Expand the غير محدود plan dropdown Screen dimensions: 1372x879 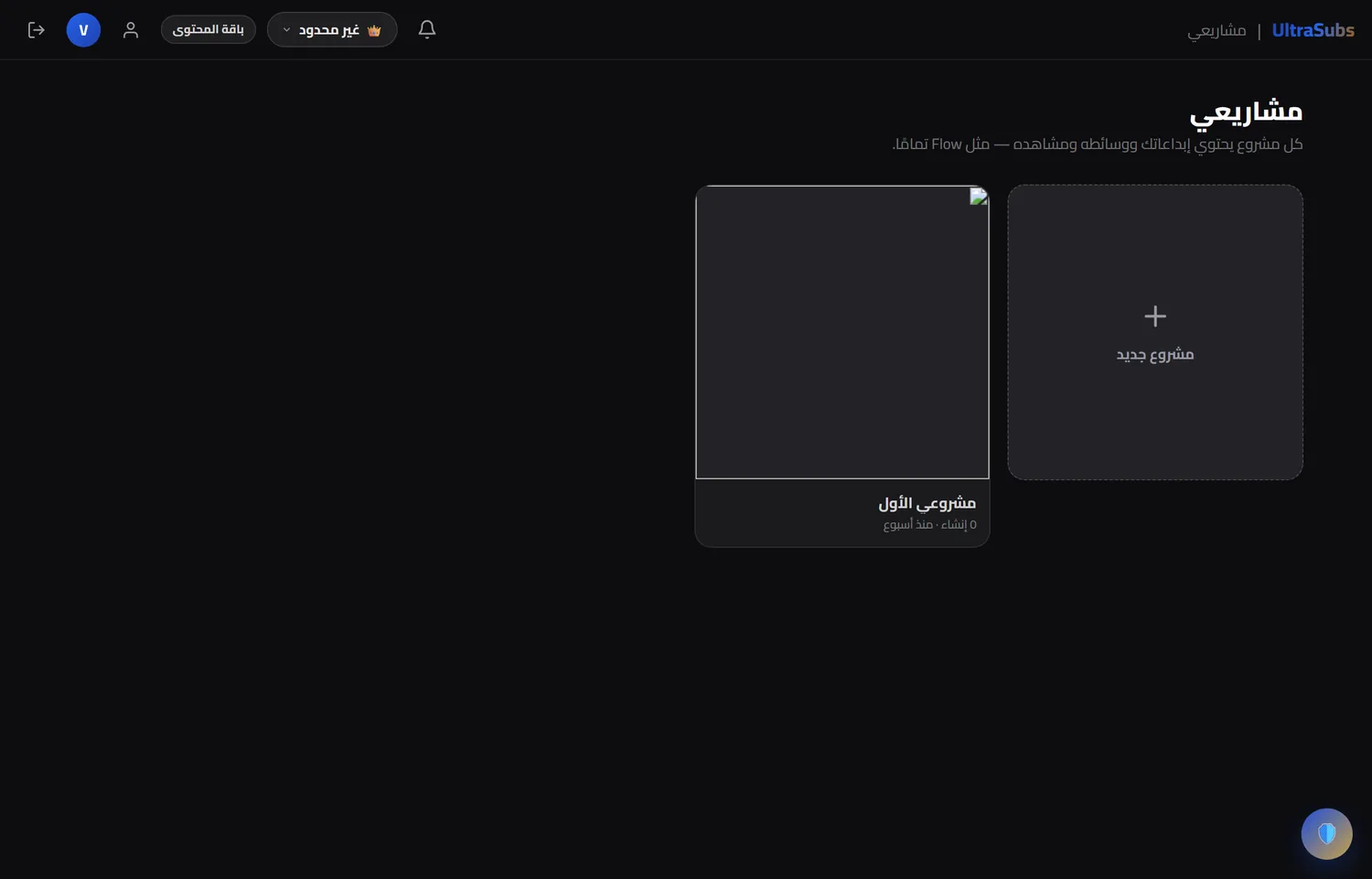click(x=332, y=30)
